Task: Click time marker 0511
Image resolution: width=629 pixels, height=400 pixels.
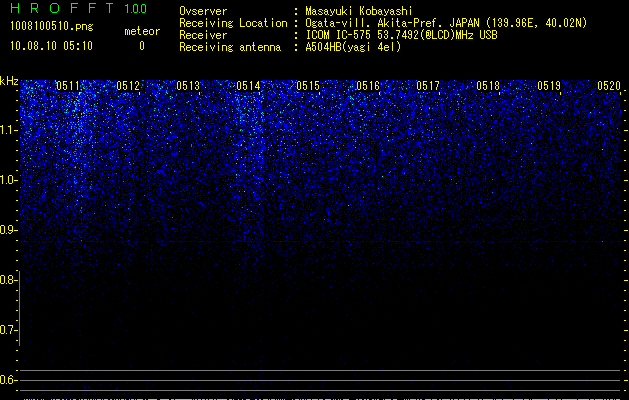Action: pyautogui.click(x=68, y=85)
